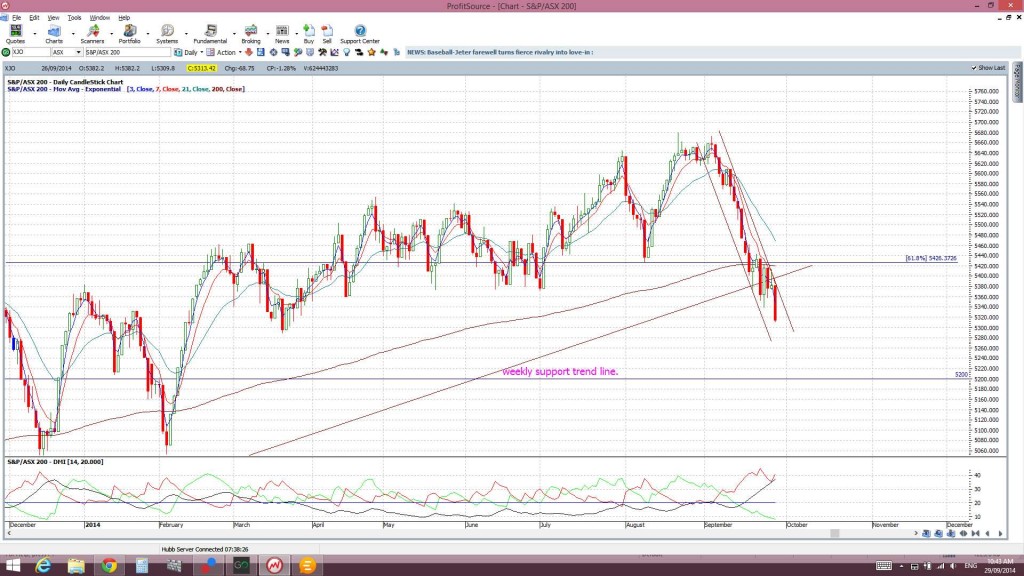1024x576 pixels.
Task: Click the green symbol icon left of XJO
Action: pyautogui.click(x=7, y=52)
